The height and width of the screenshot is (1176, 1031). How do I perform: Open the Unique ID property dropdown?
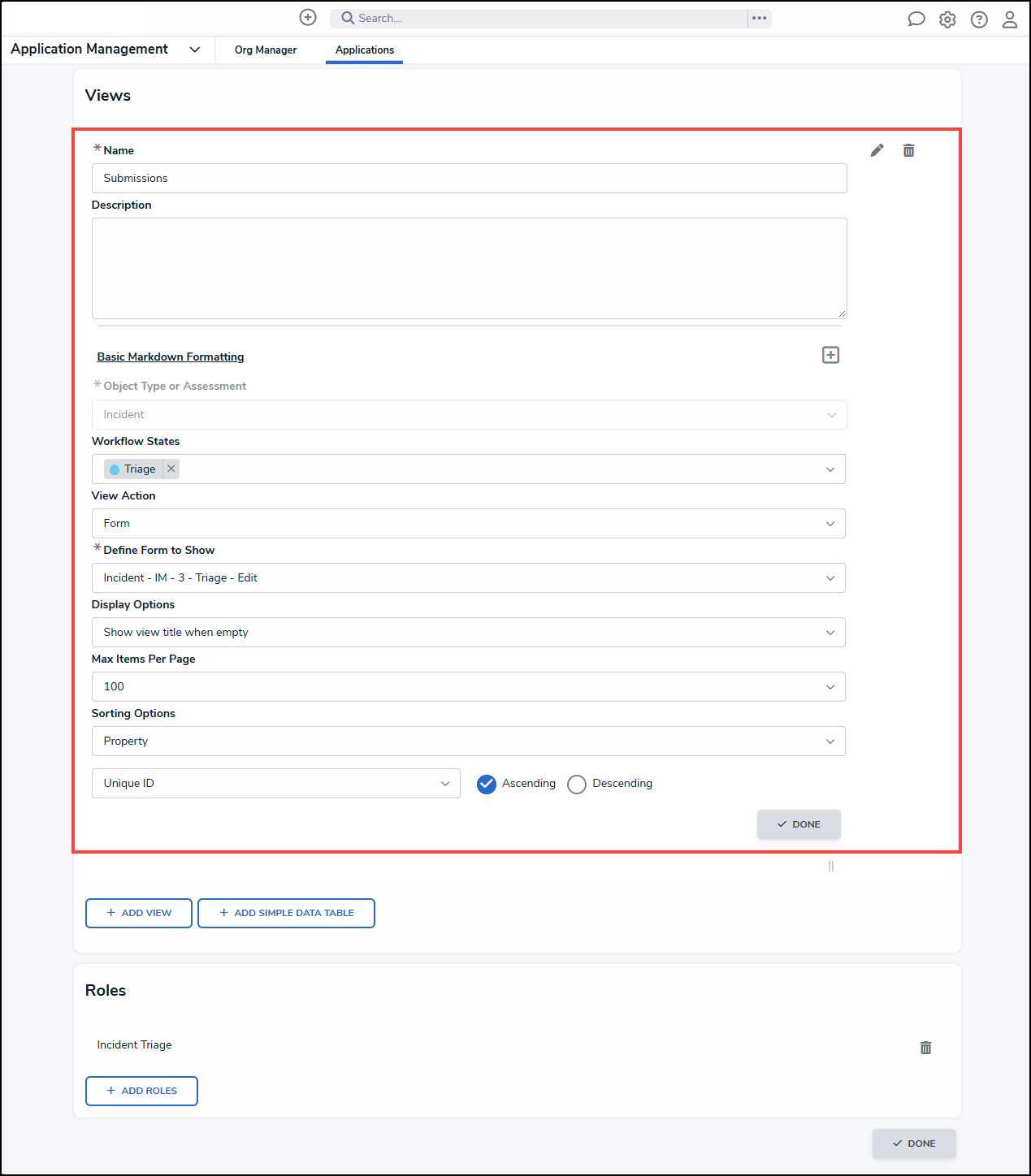pyautogui.click(x=276, y=784)
